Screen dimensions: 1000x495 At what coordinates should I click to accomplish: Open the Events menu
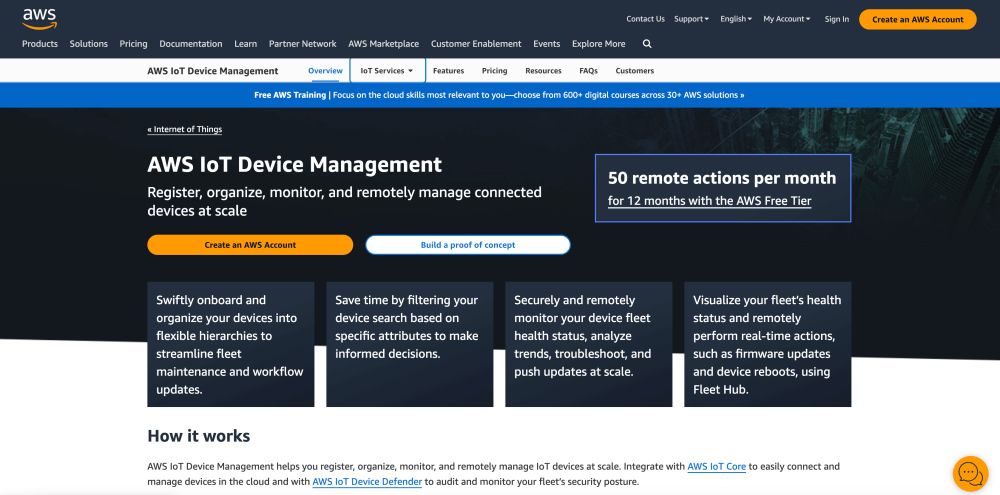(x=547, y=44)
